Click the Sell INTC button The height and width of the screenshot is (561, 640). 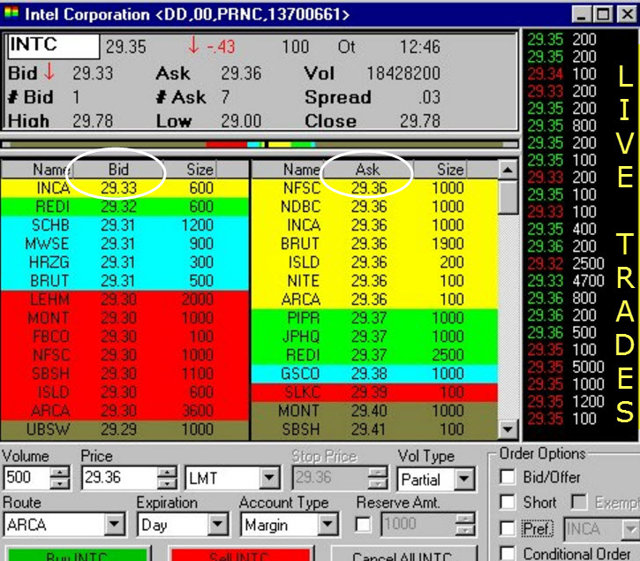[240, 554]
